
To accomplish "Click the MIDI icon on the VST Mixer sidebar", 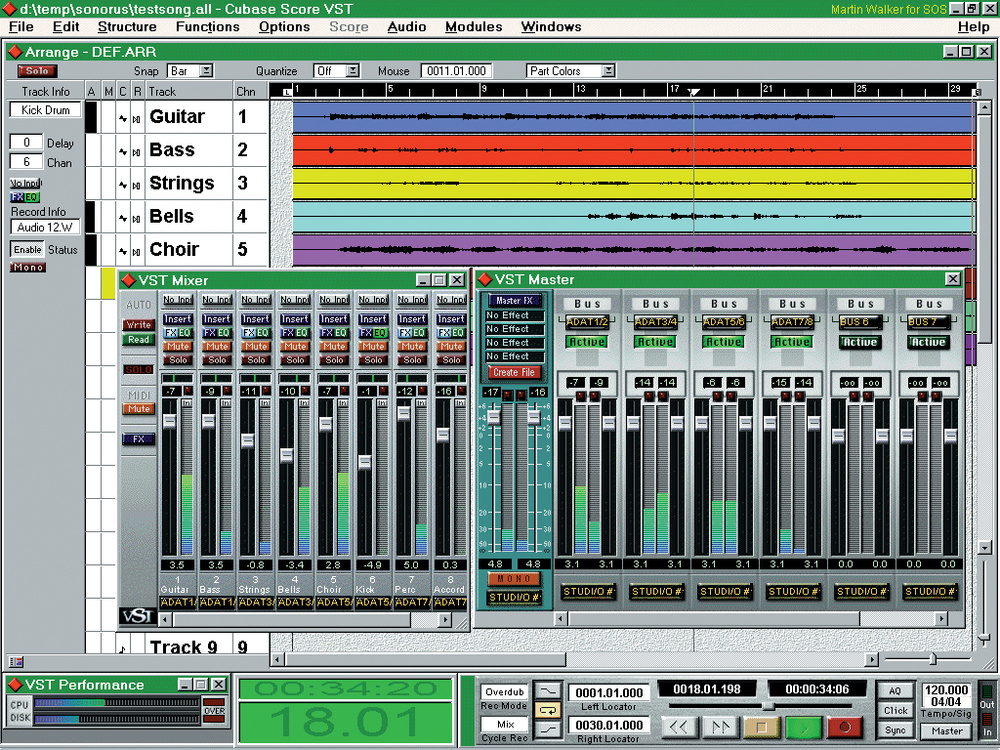I will click(x=138, y=395).
